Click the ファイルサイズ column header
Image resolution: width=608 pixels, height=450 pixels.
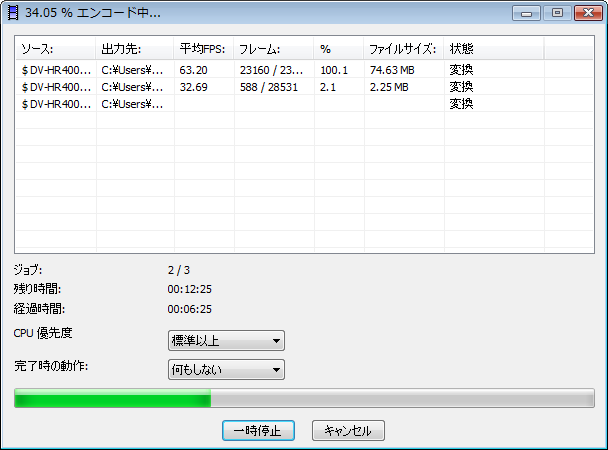(402, 49)
